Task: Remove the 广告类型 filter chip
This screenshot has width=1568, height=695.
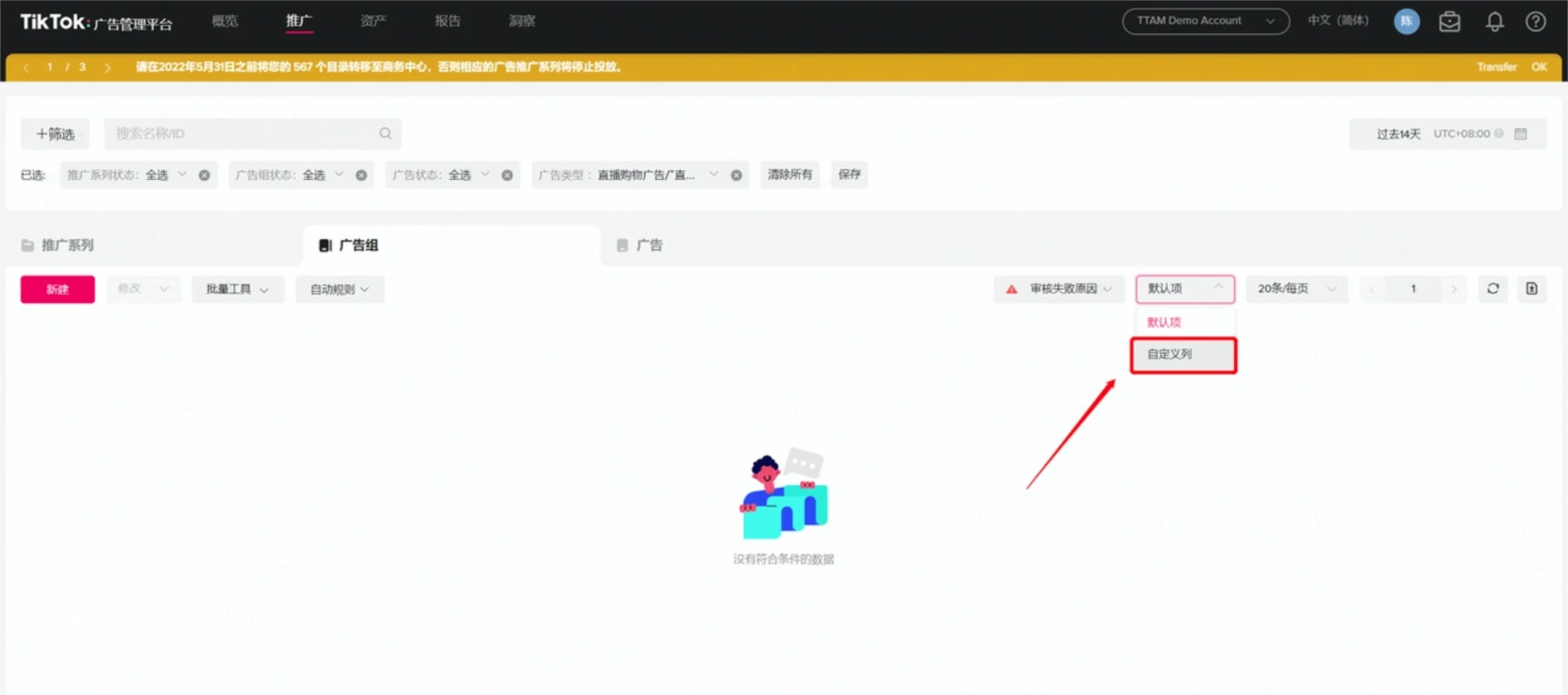Action: (736, 175)
